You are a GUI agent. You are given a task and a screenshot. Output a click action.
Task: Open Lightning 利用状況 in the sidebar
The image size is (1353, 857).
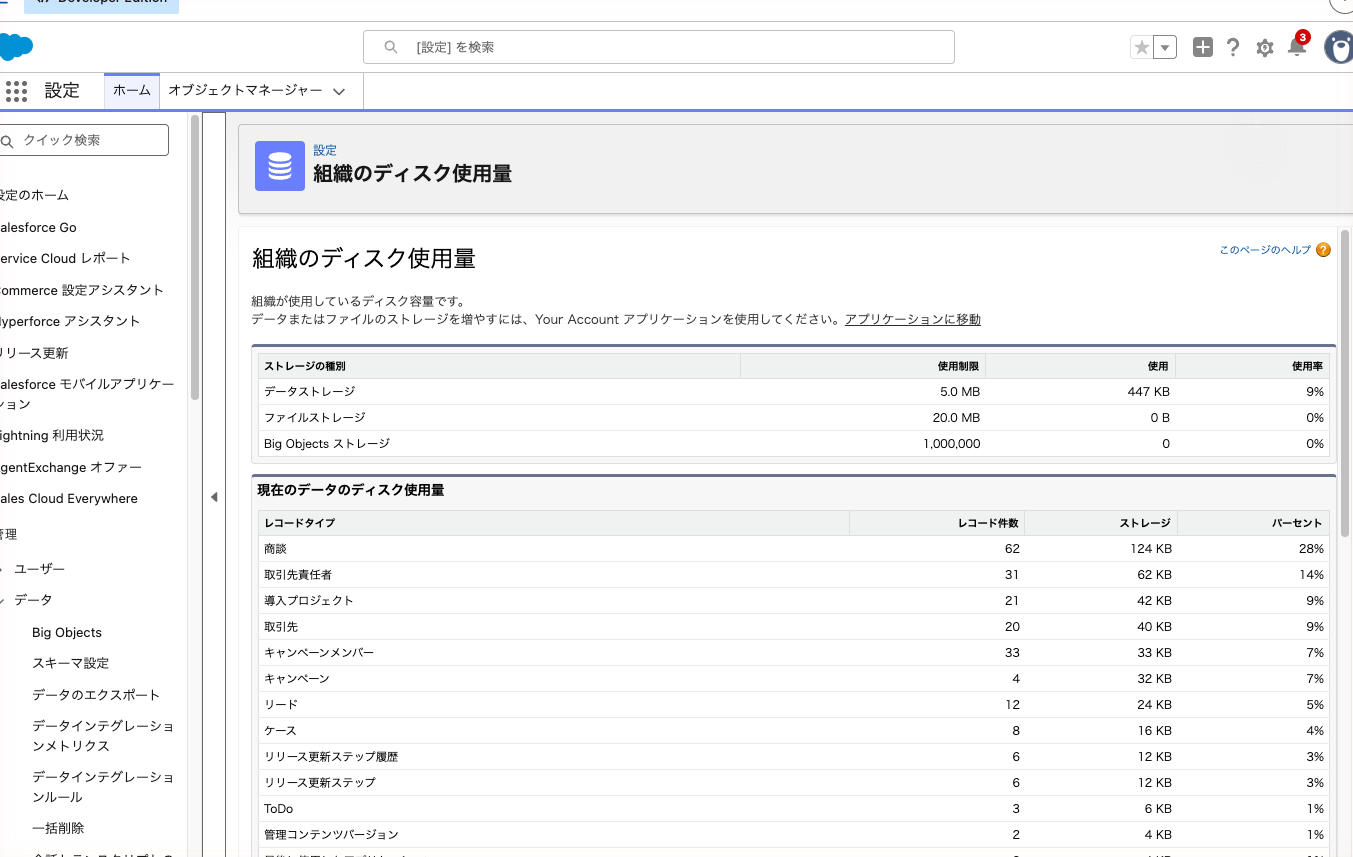point(52,436)
